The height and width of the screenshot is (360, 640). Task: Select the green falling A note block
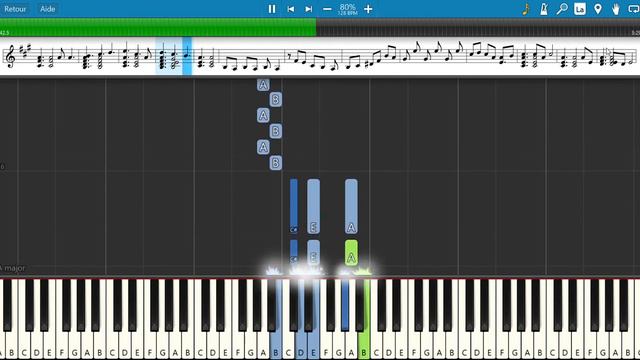click(x=351, y=253)
